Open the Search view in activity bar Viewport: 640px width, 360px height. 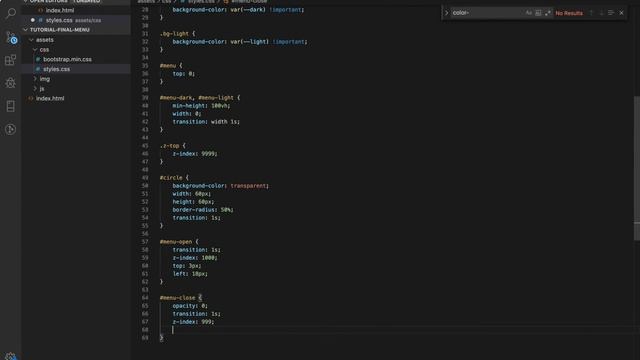pos(11,13)
